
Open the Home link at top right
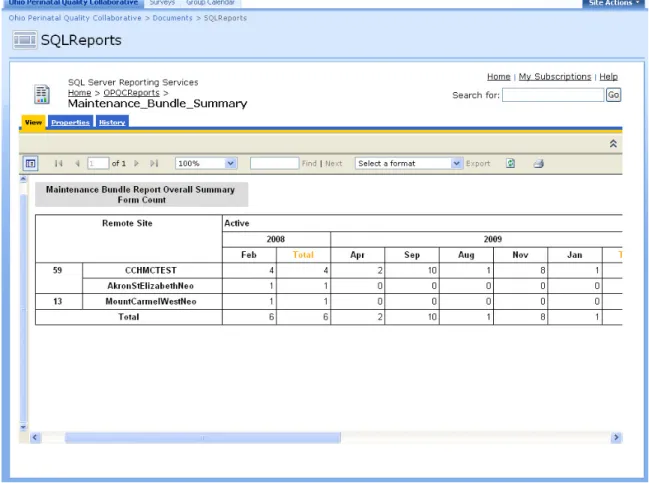coord(499,77)
